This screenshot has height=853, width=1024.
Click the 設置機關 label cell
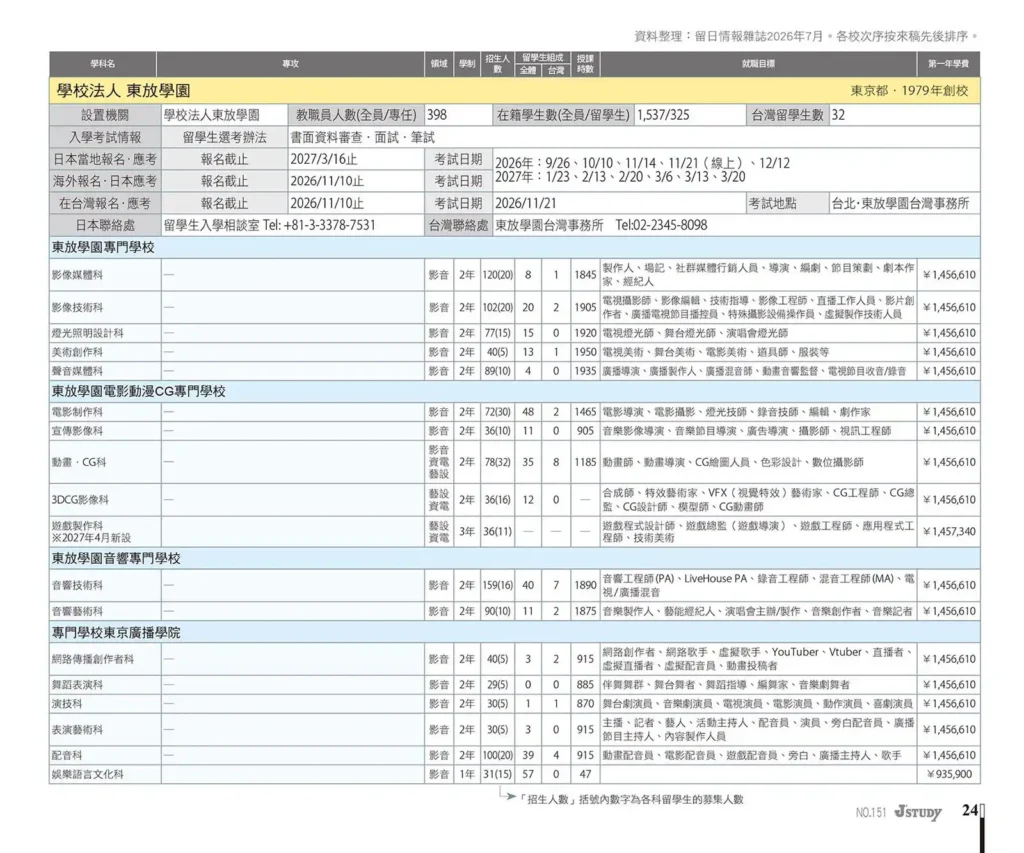click(x=105, y=116)
